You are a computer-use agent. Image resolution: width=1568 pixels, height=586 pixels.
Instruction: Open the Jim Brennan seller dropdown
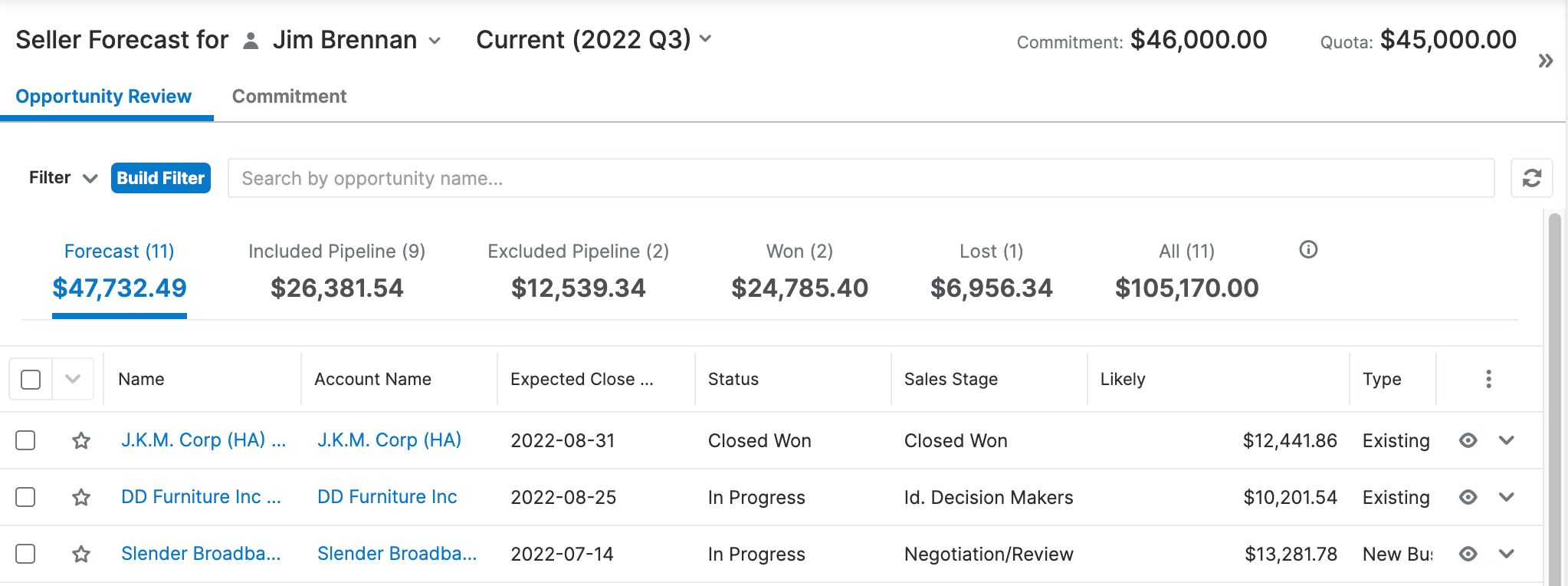434,41
